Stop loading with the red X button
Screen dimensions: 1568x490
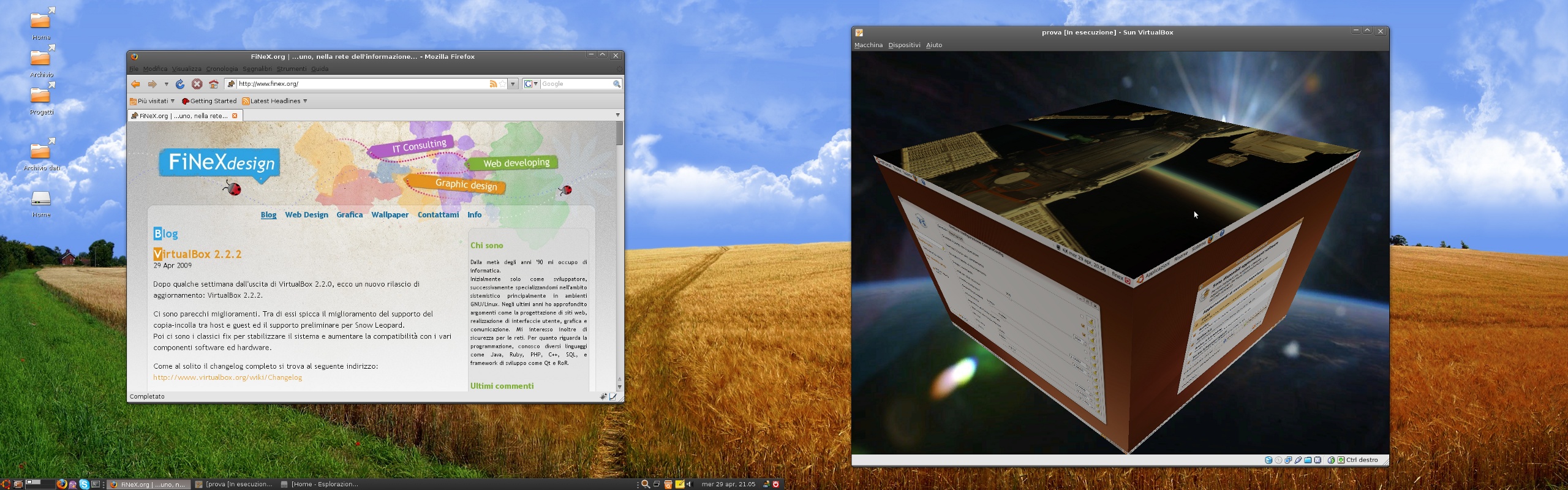(197, 84)
